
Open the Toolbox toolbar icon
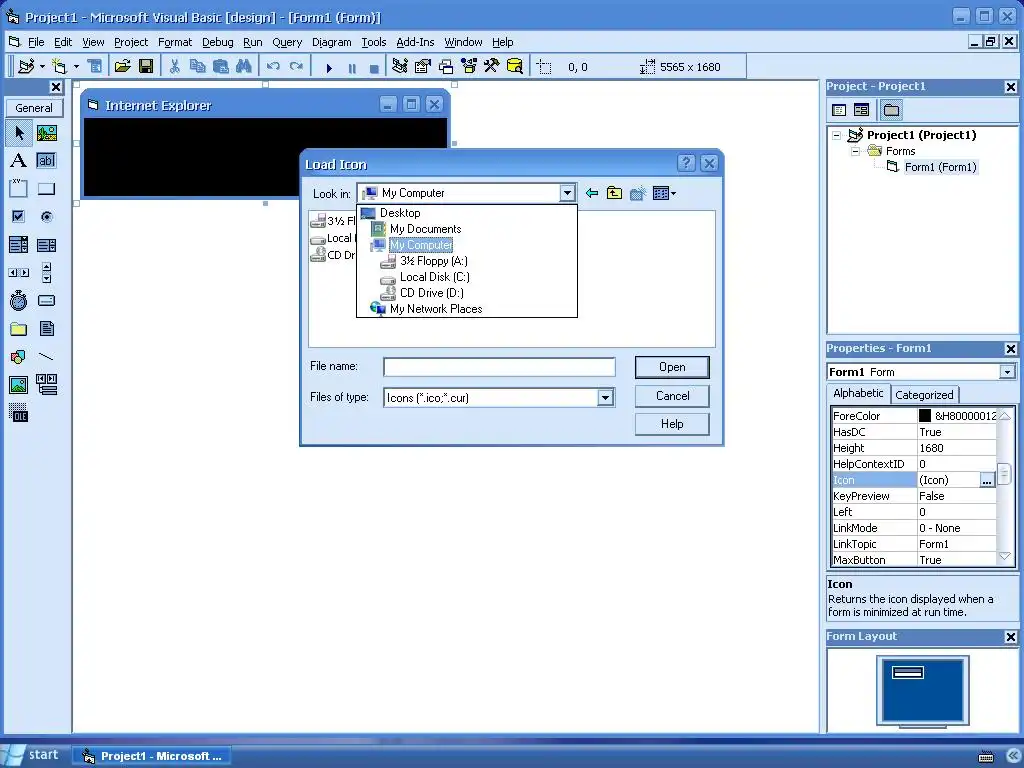(492, 66)
